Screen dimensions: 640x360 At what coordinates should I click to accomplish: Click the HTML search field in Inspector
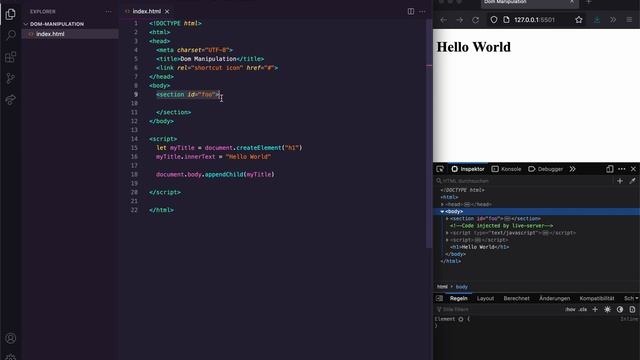coord(524,181)
